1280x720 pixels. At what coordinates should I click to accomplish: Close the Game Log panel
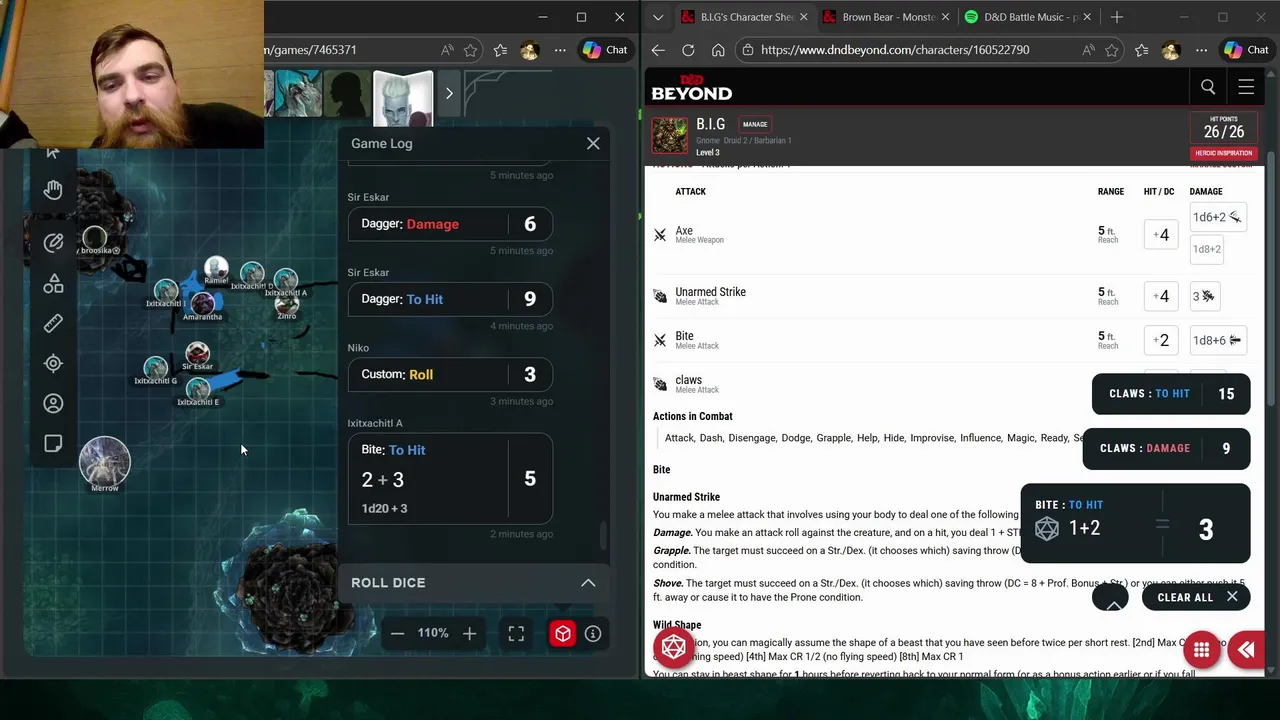tap(593, 143)
